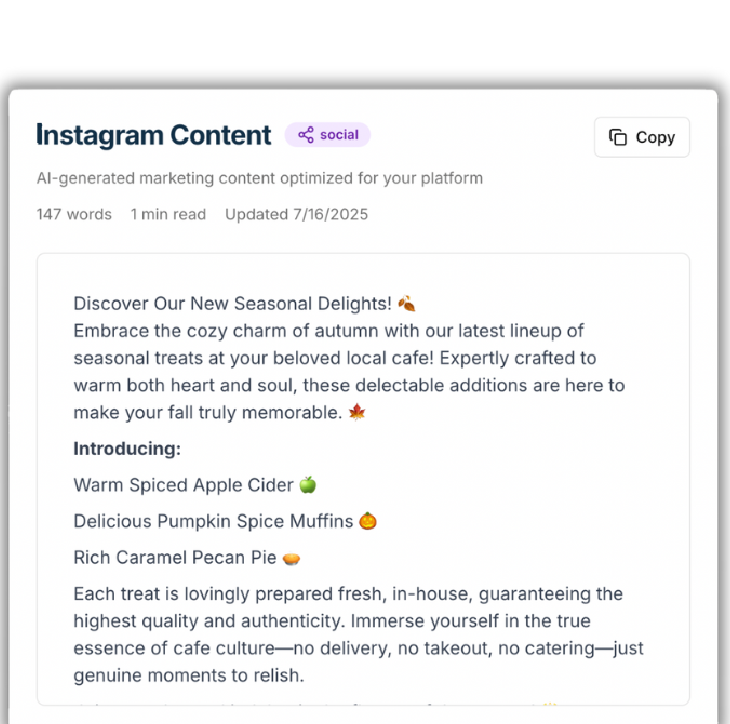Click the green apple emoji
Image resolution: width=730 pixels, height=724 pixels.
click(308, 485)
